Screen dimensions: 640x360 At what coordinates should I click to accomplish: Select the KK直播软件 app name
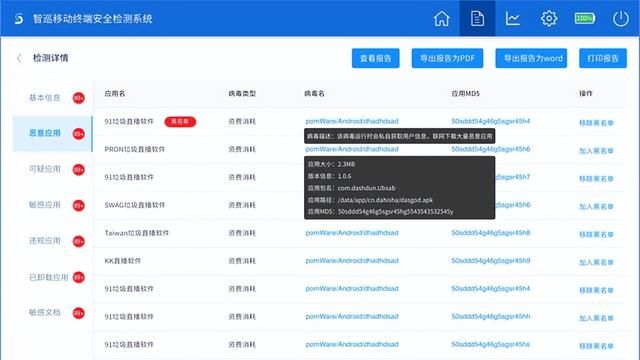[x=122, y=261]
